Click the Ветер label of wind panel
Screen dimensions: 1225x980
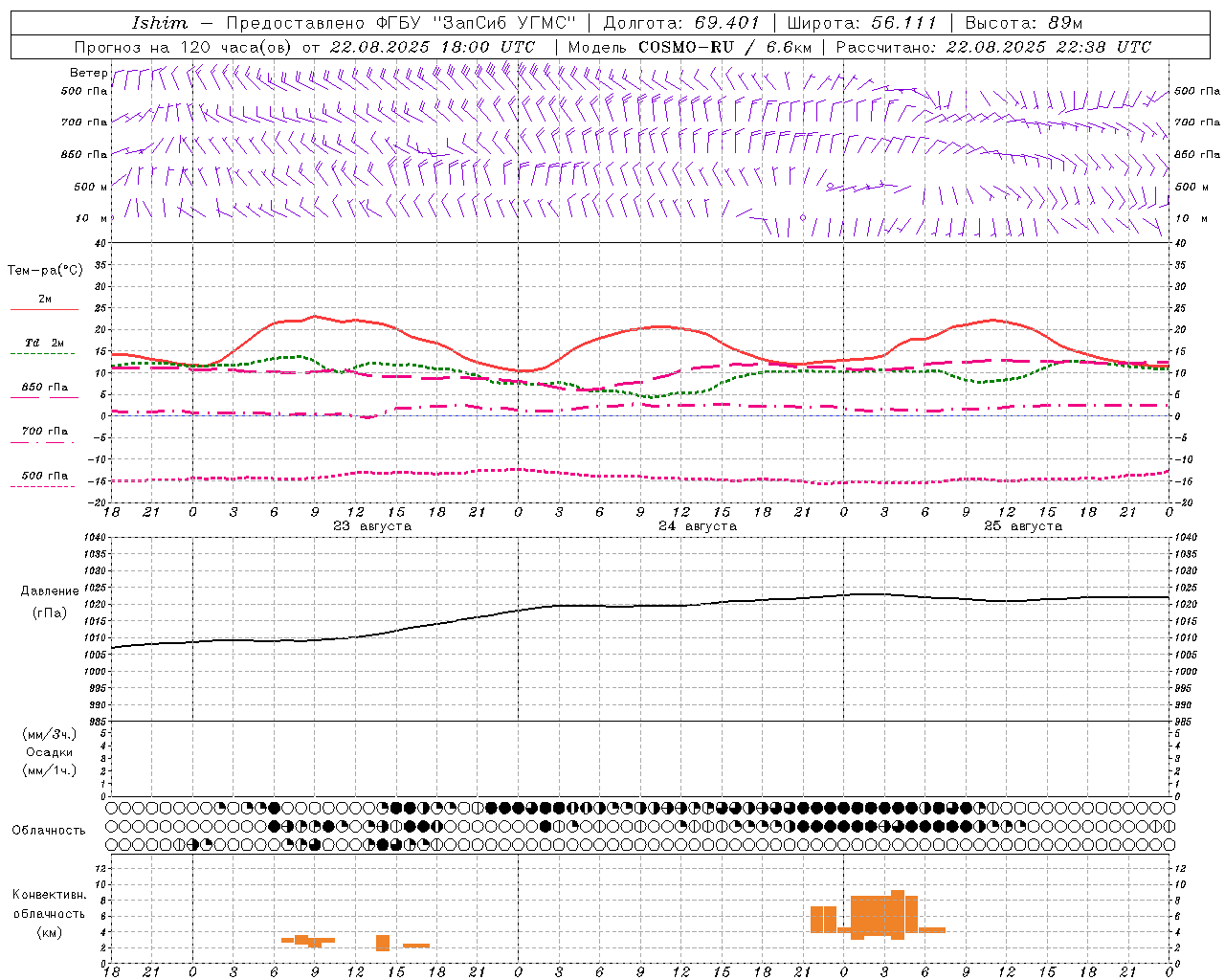(88, 73)
